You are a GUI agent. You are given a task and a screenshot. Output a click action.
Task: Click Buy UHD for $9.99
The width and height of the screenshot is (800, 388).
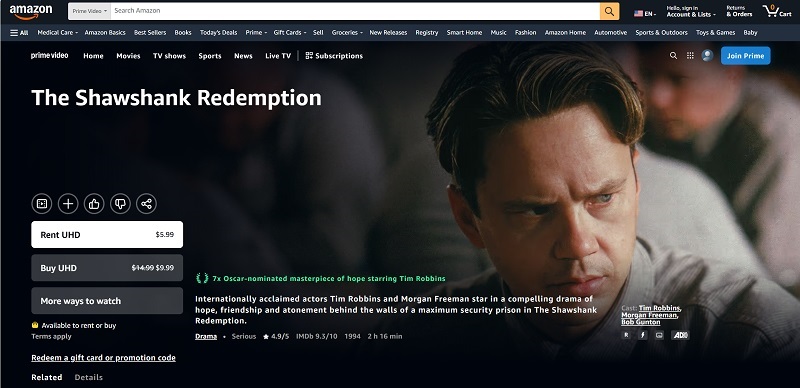coord(107,268)
